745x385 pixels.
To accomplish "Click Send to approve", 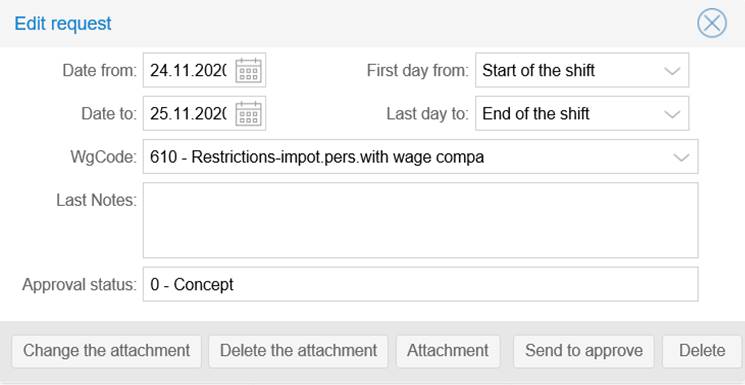I will pos(584,351).
